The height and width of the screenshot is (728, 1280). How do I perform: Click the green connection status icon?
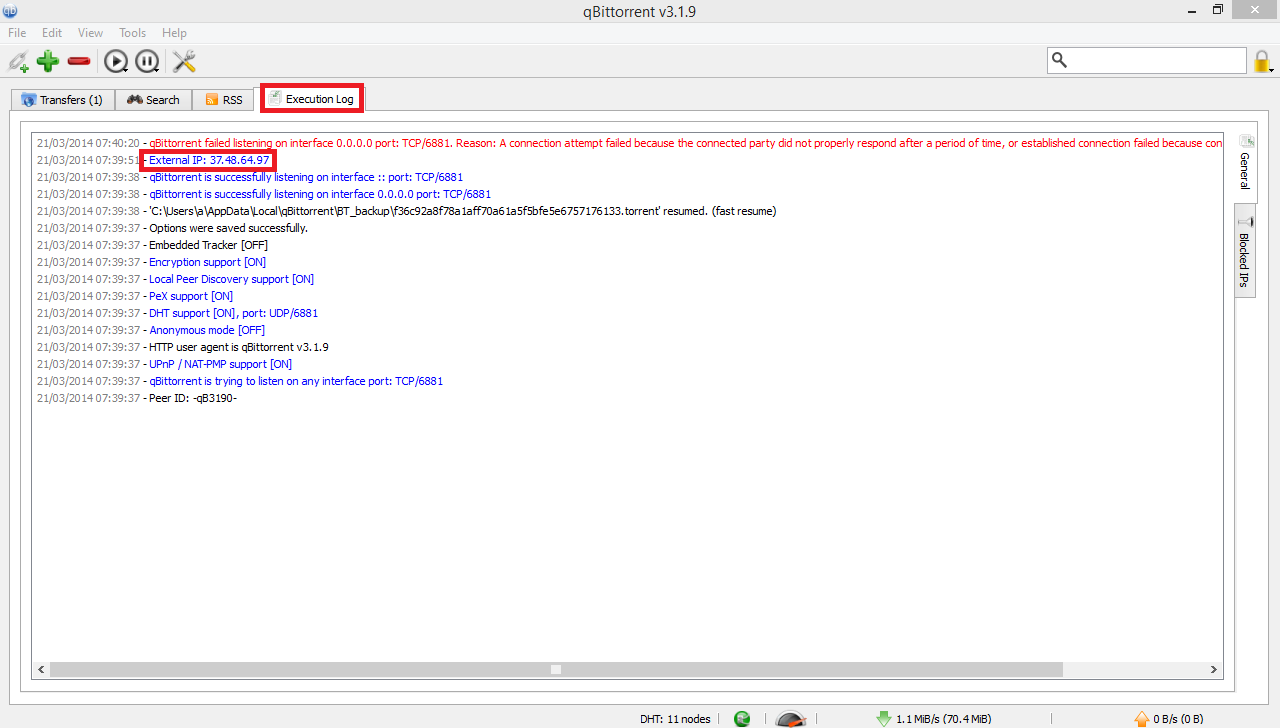(x=742, y=718)
